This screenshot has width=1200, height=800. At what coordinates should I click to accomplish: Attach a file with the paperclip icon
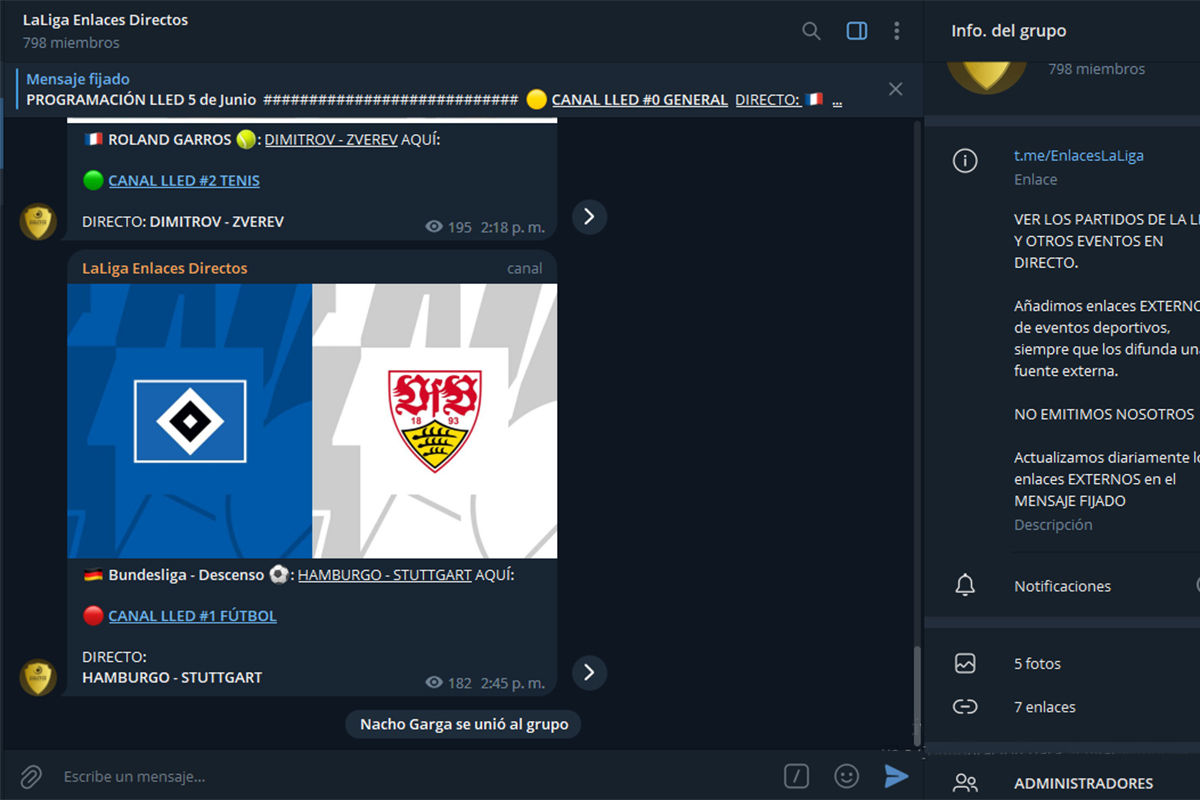tap(30, 775)
